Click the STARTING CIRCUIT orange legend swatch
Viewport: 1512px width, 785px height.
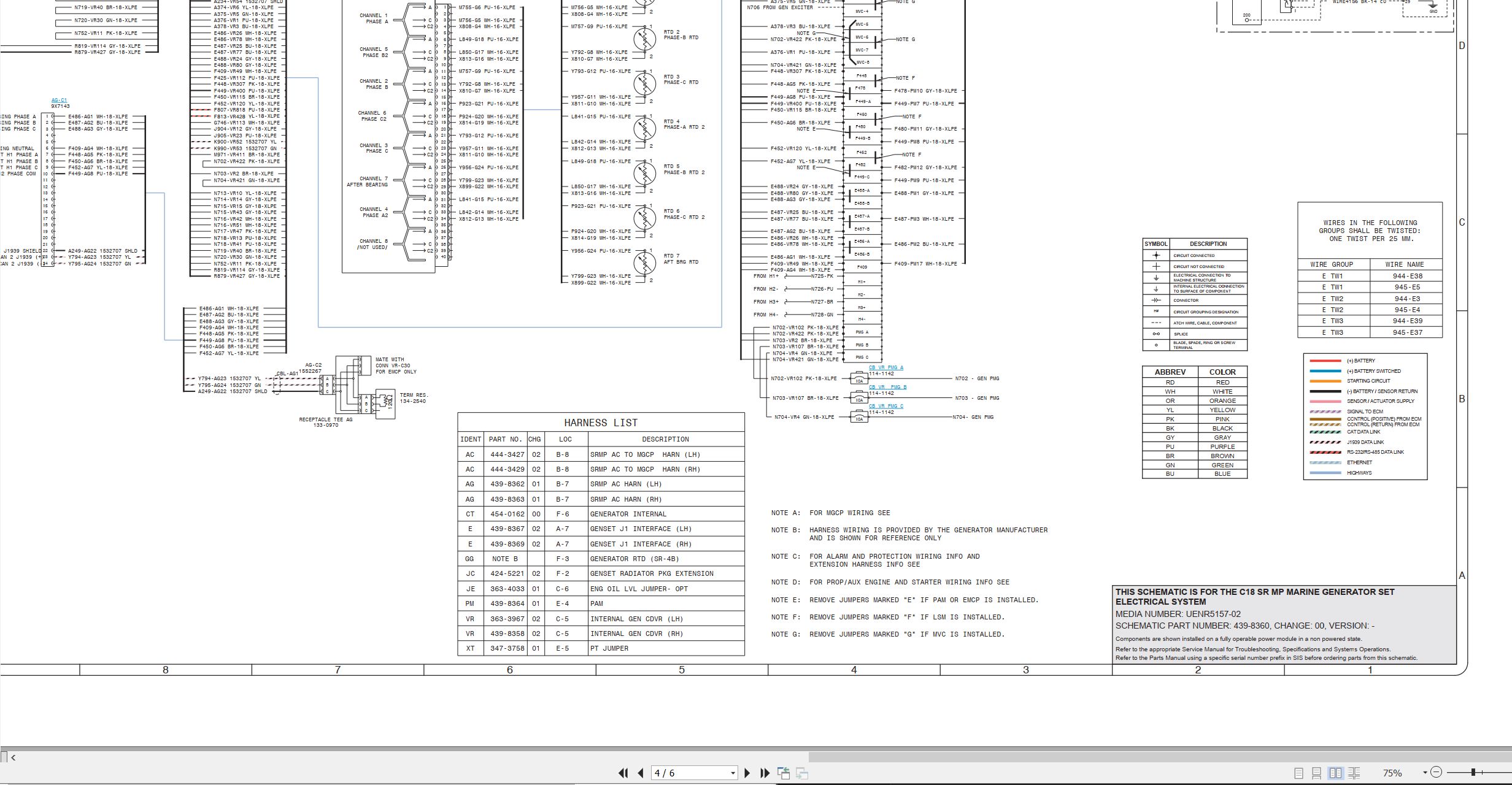[x=1325, y=381]
